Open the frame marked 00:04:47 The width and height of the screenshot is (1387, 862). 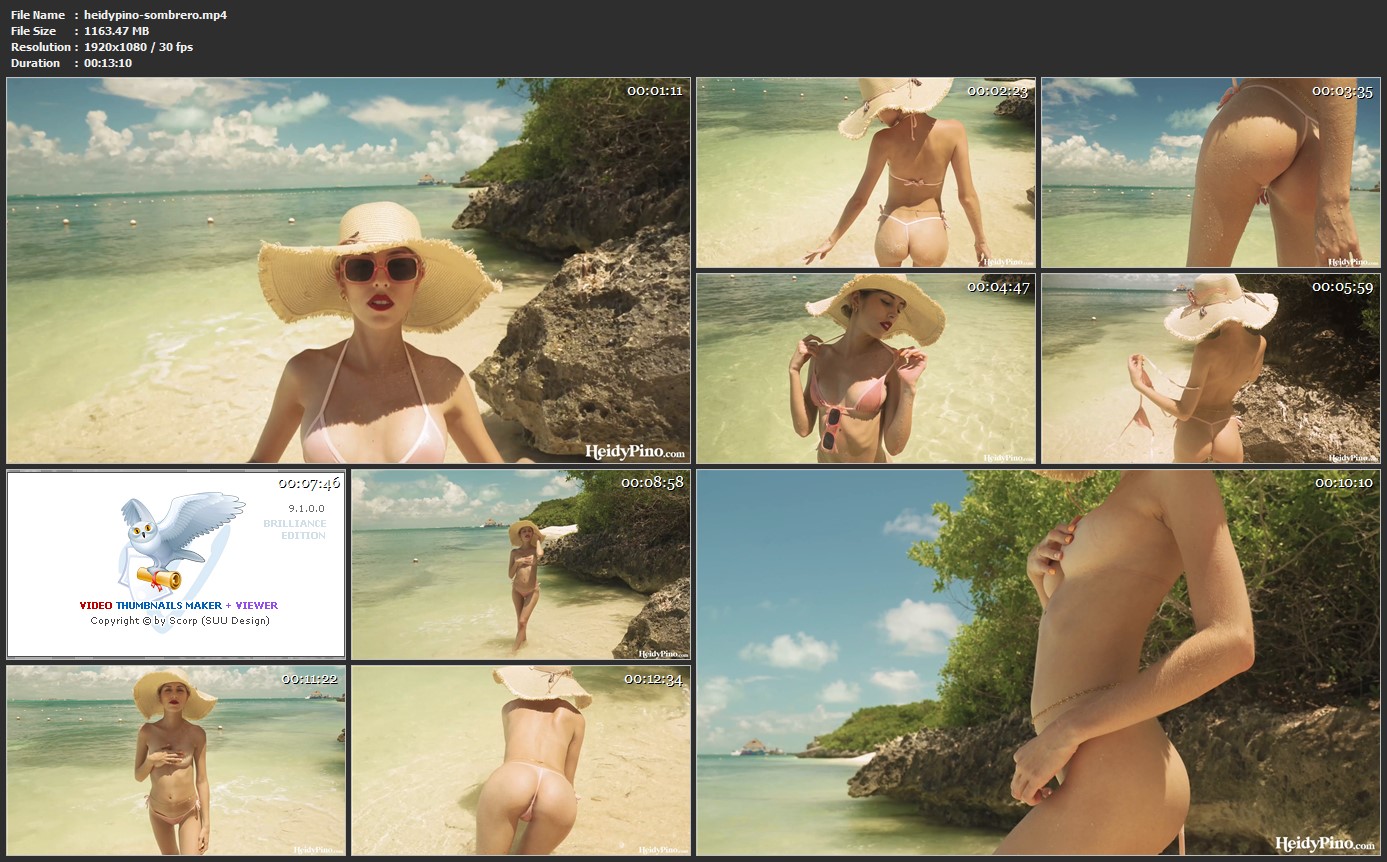click(x=865, y=368)
